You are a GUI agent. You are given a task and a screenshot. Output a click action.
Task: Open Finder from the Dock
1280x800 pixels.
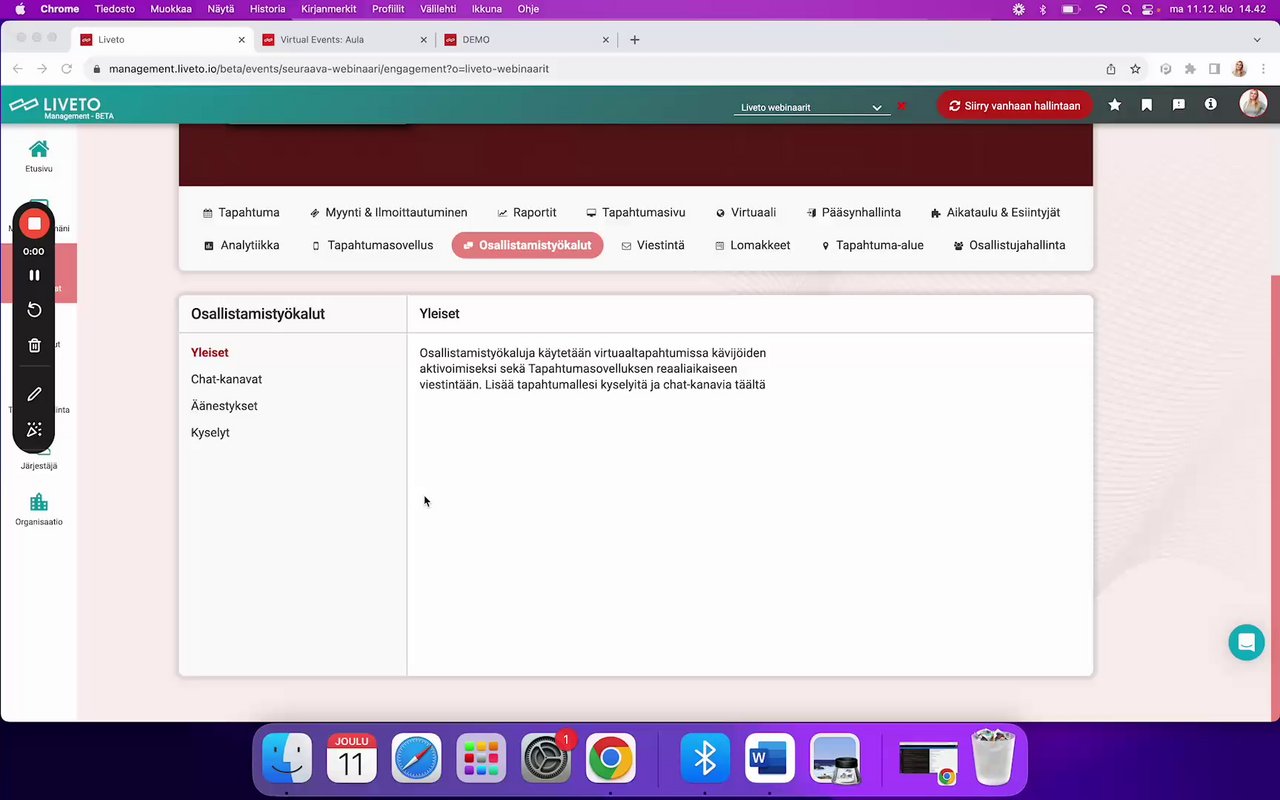click(x=287, y=758)
